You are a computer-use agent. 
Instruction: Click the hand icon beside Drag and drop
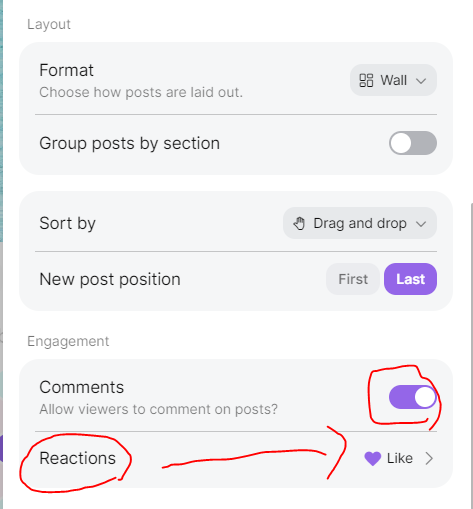click(299, 223)
